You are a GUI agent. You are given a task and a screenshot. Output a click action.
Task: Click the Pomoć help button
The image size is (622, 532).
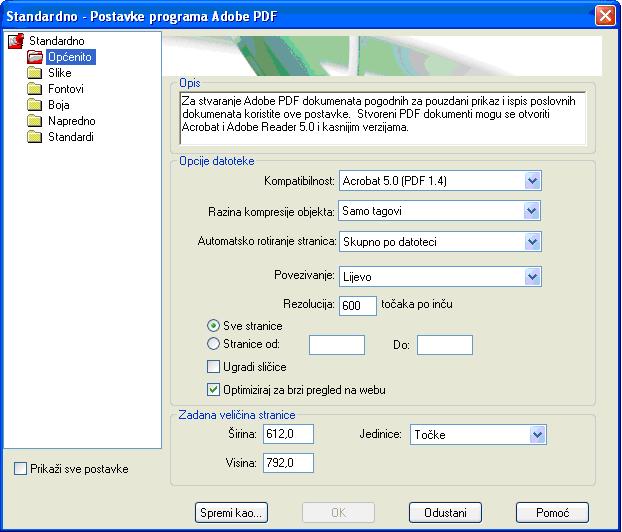click(x=552, y=513)
